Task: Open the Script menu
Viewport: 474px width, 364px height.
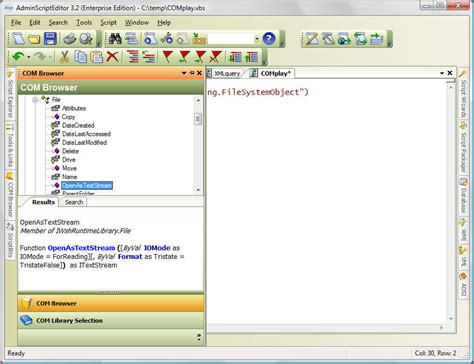Action: coord(108,23)
